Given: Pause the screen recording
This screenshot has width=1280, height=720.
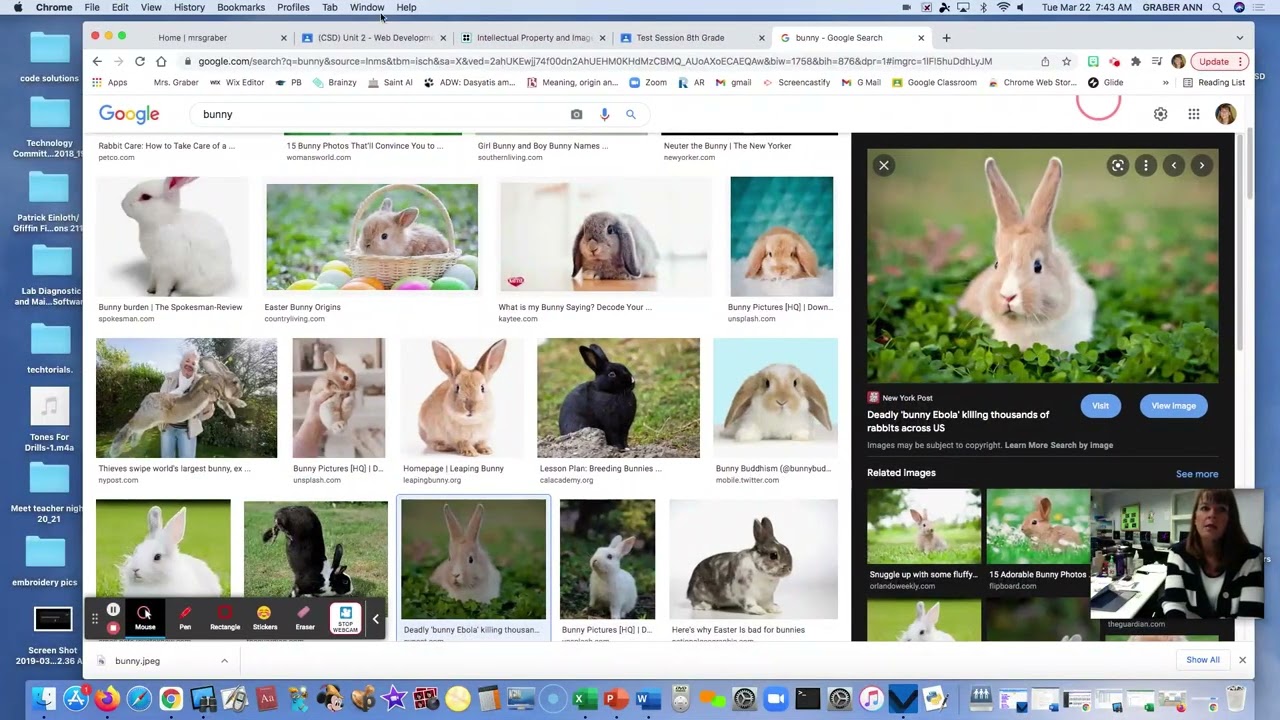Looking at the screenshot, I should click(x=113, y=610).
